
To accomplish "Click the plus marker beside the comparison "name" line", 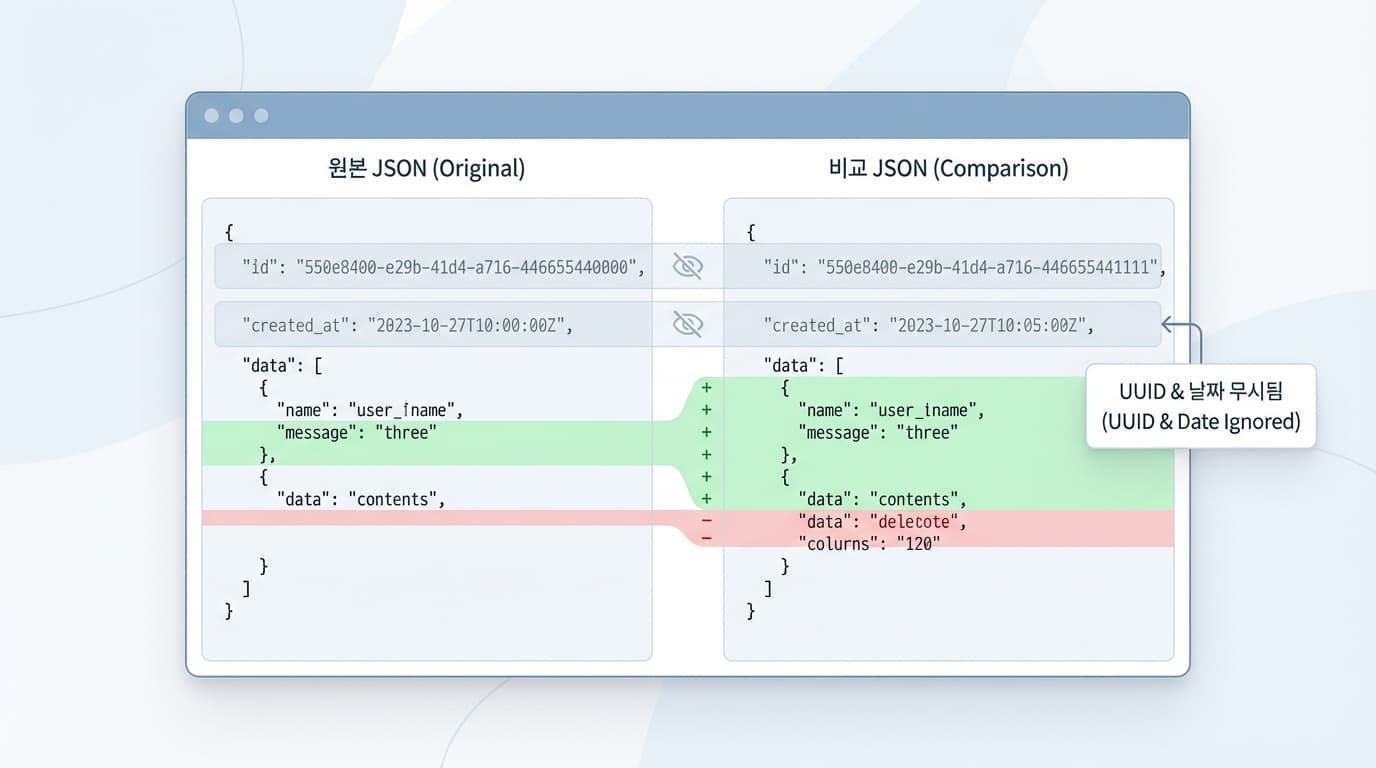I will (x=706, y=410).
